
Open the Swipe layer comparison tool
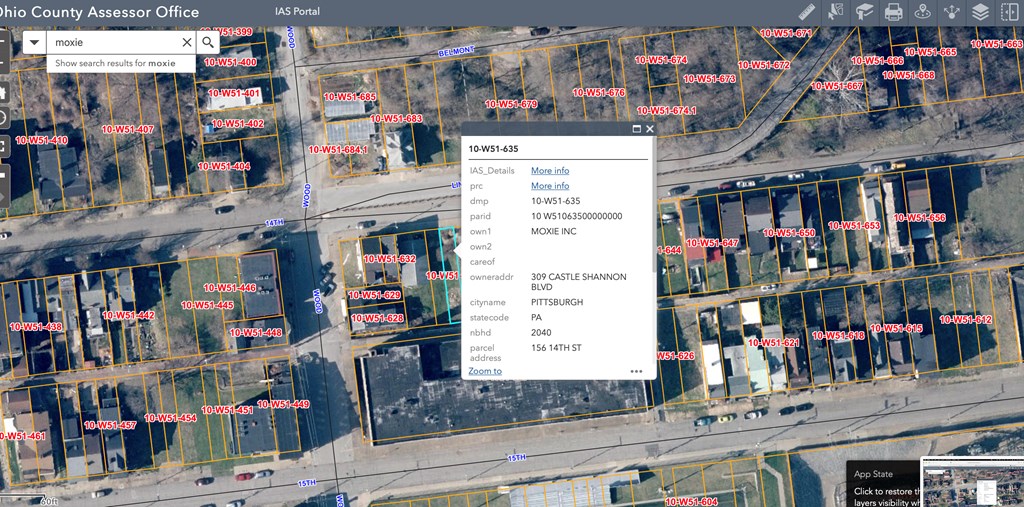pos(1009,12)
